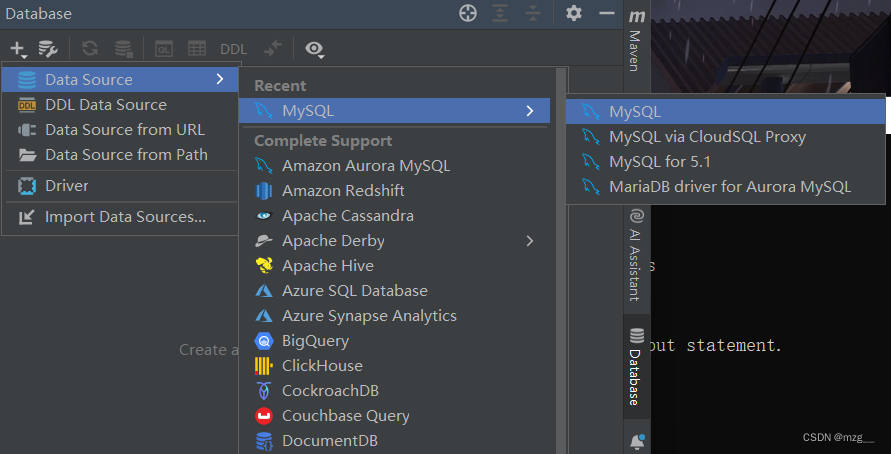The image size is (891, 454).
Task: Select Azure SQL Database
Action: pos(394,291)
